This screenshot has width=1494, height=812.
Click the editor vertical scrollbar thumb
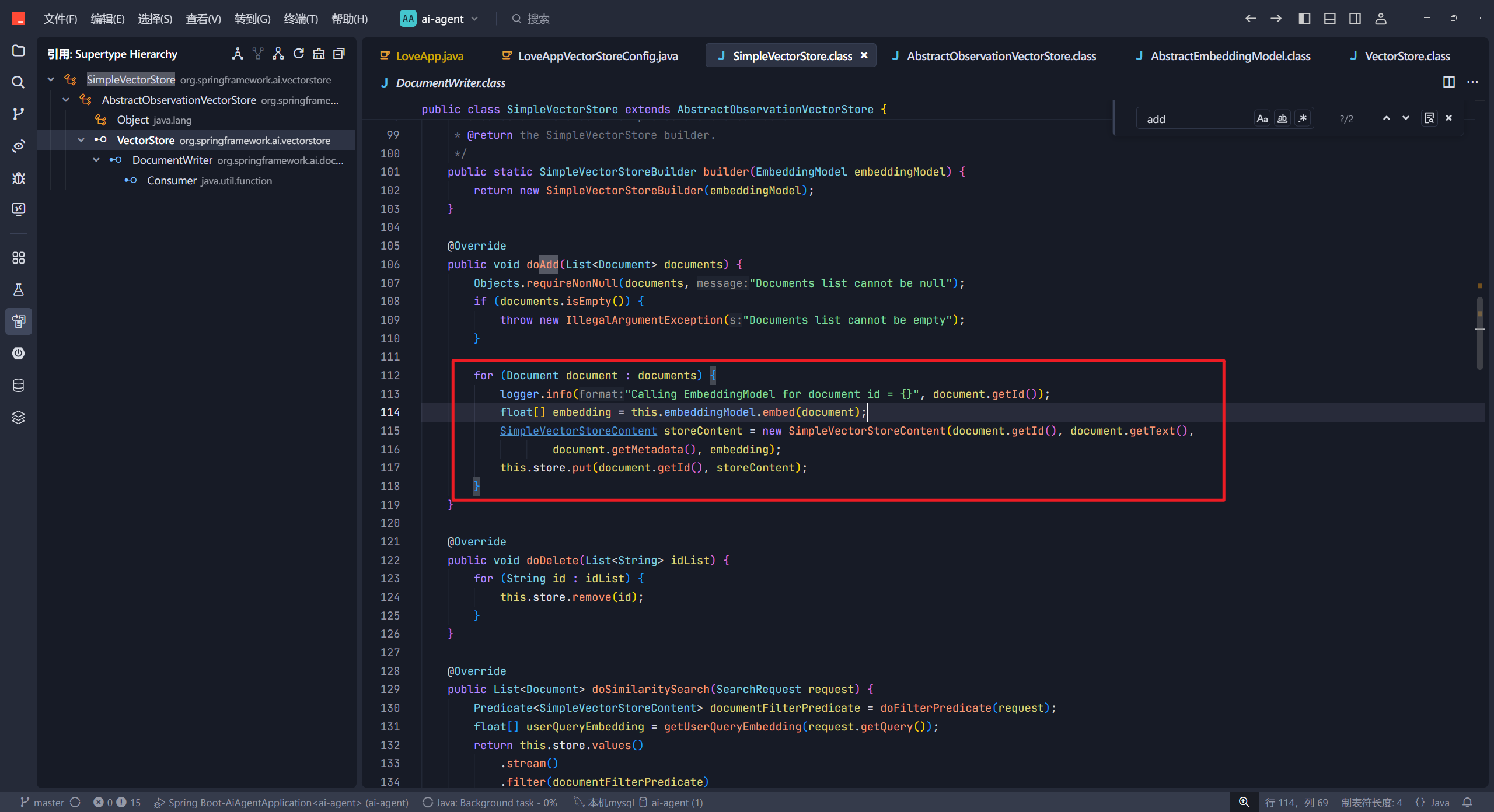click(1479, 334)
